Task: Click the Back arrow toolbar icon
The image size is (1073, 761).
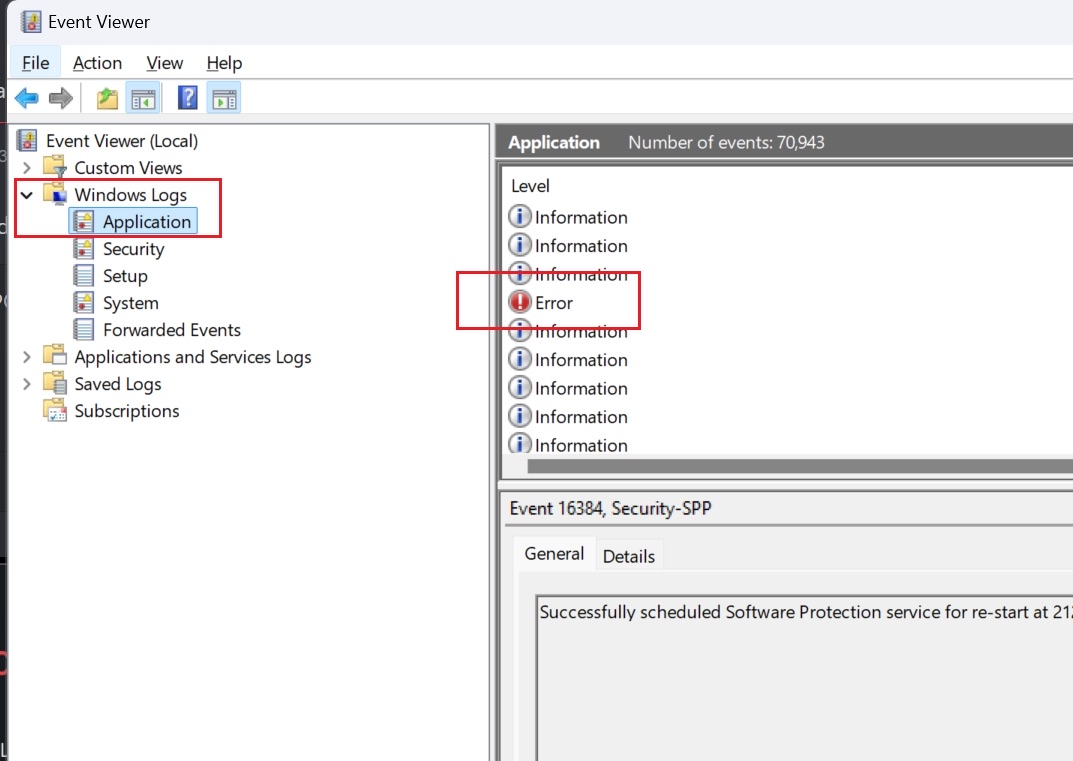Action: pyautogui.click(x=27, y=99)
